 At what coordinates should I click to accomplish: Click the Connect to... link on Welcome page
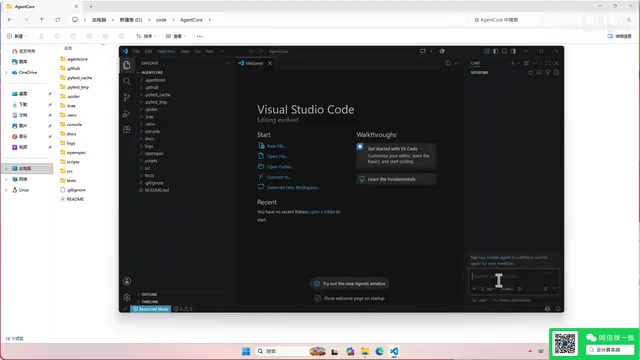pyautogui.click(x=279, y=177)
